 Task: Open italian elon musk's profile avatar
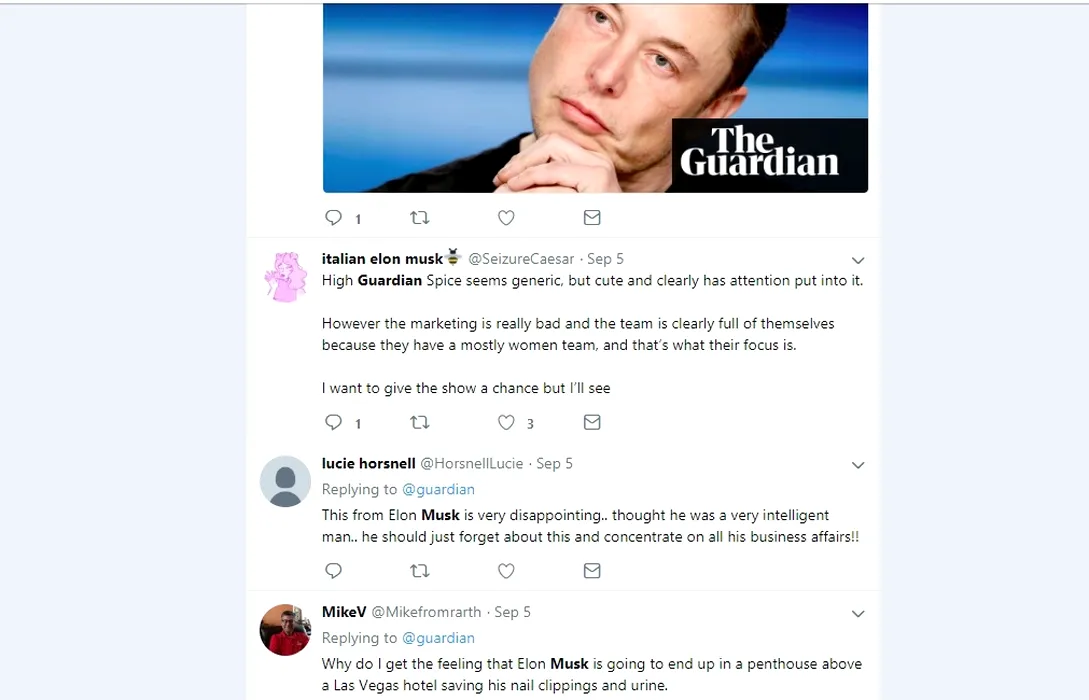click(285, 277)
